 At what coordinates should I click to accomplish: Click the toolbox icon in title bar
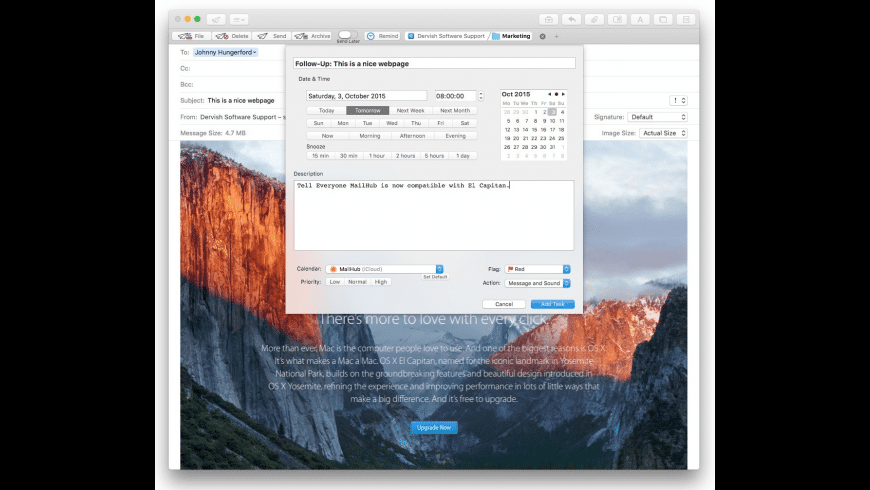point(548,19)
